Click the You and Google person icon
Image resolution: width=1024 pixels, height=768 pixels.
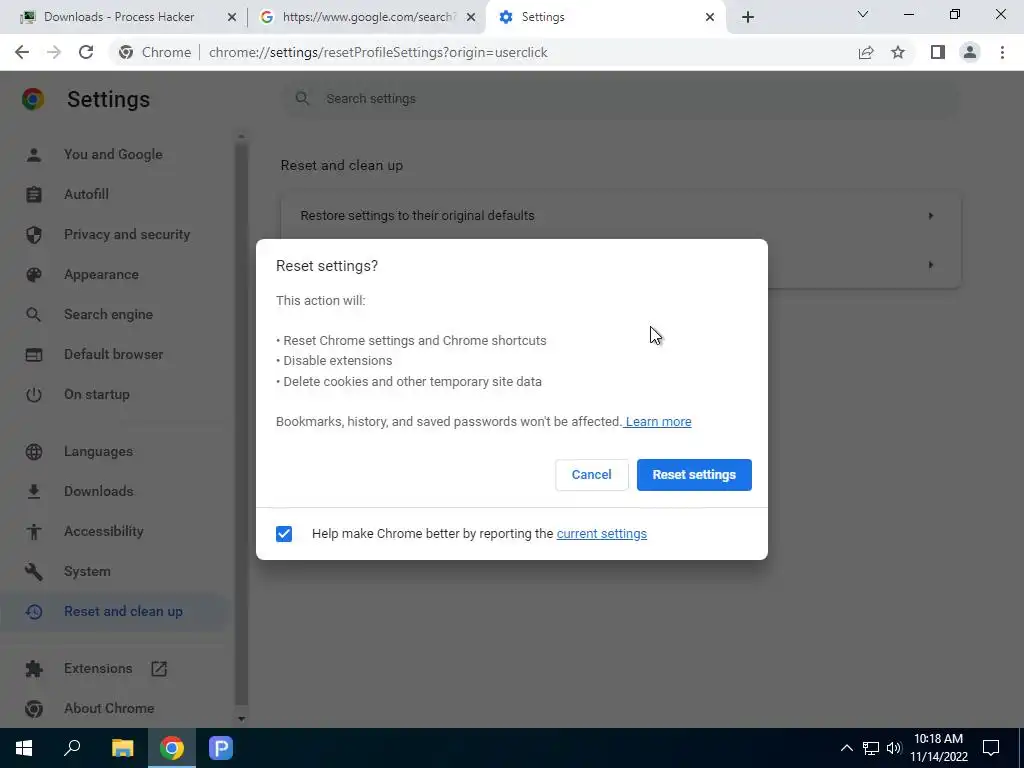(34, 155)
